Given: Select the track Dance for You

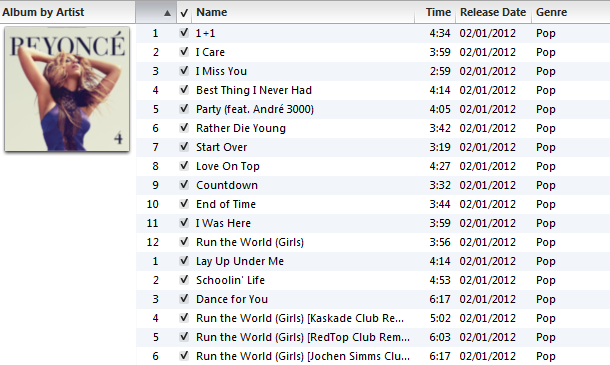Looking at the screenshot, I should coord(232,299).
